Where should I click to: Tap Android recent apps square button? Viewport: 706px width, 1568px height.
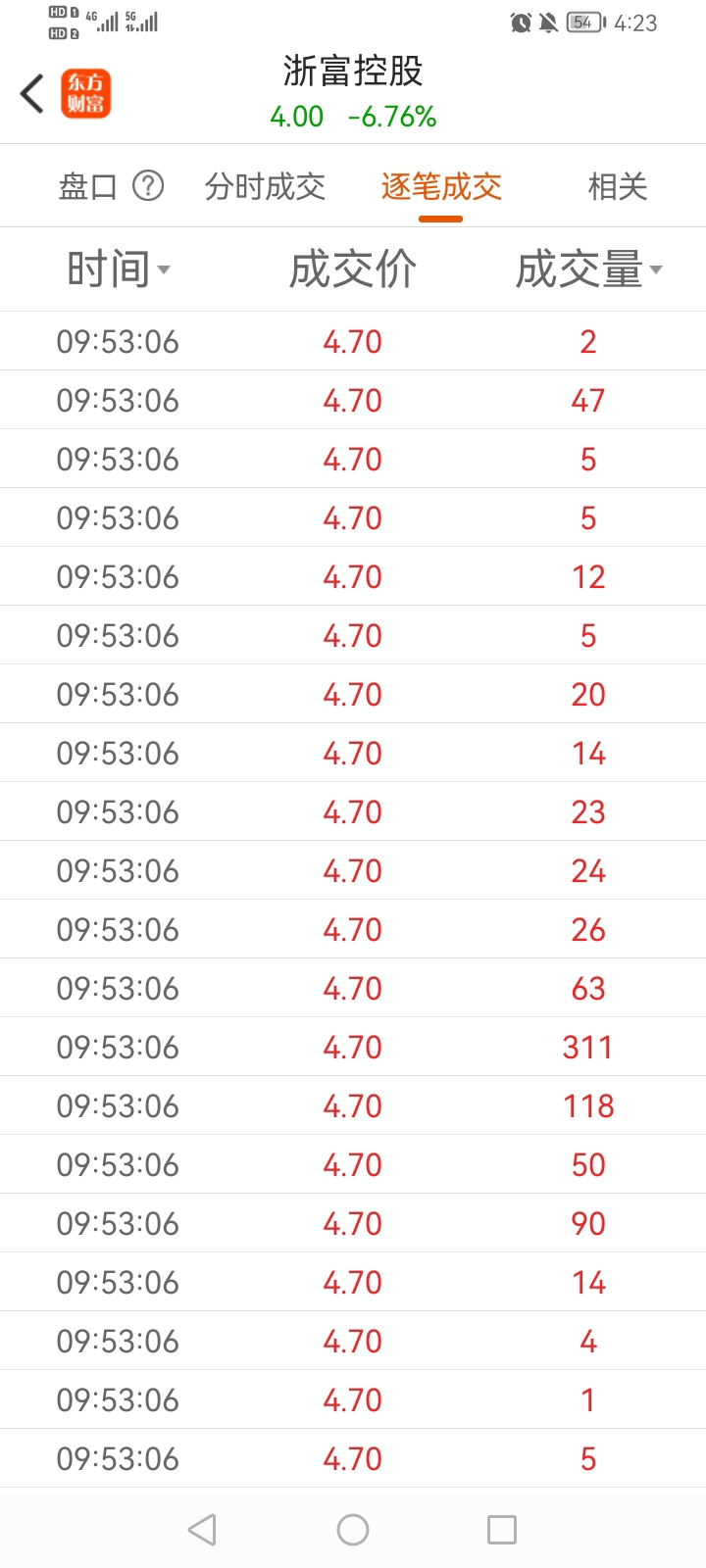[x=502, y=1530]
